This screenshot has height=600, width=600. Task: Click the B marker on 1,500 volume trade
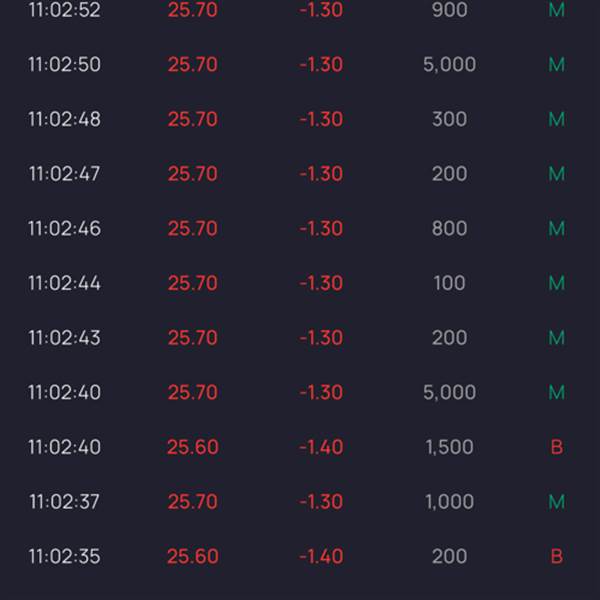click(x=556, y=447)
